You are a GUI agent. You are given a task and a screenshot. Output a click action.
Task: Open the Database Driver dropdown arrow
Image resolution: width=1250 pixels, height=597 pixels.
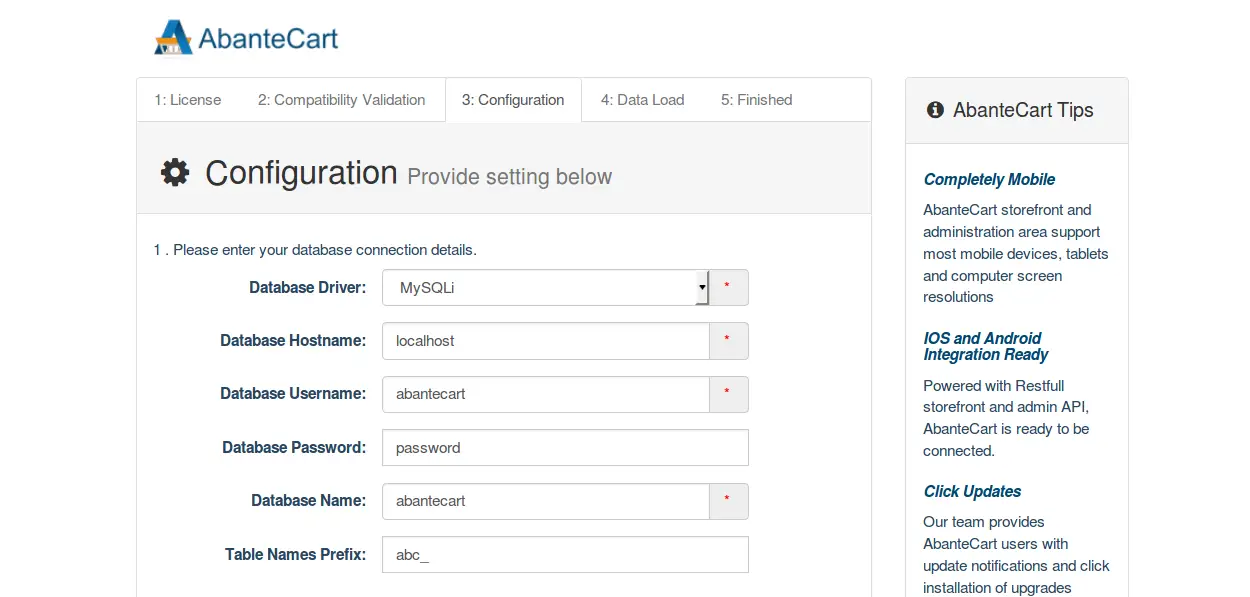[702, 288]
